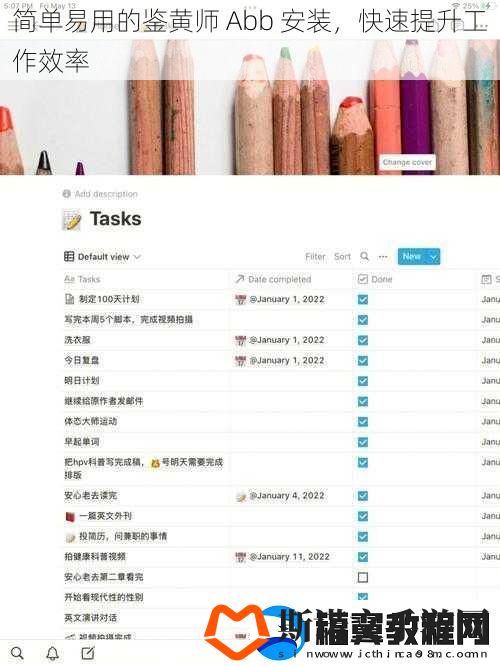This screenshot has height=666, width=500.
Task: Open the 制定100天计划 task
Action: point(109,299)
